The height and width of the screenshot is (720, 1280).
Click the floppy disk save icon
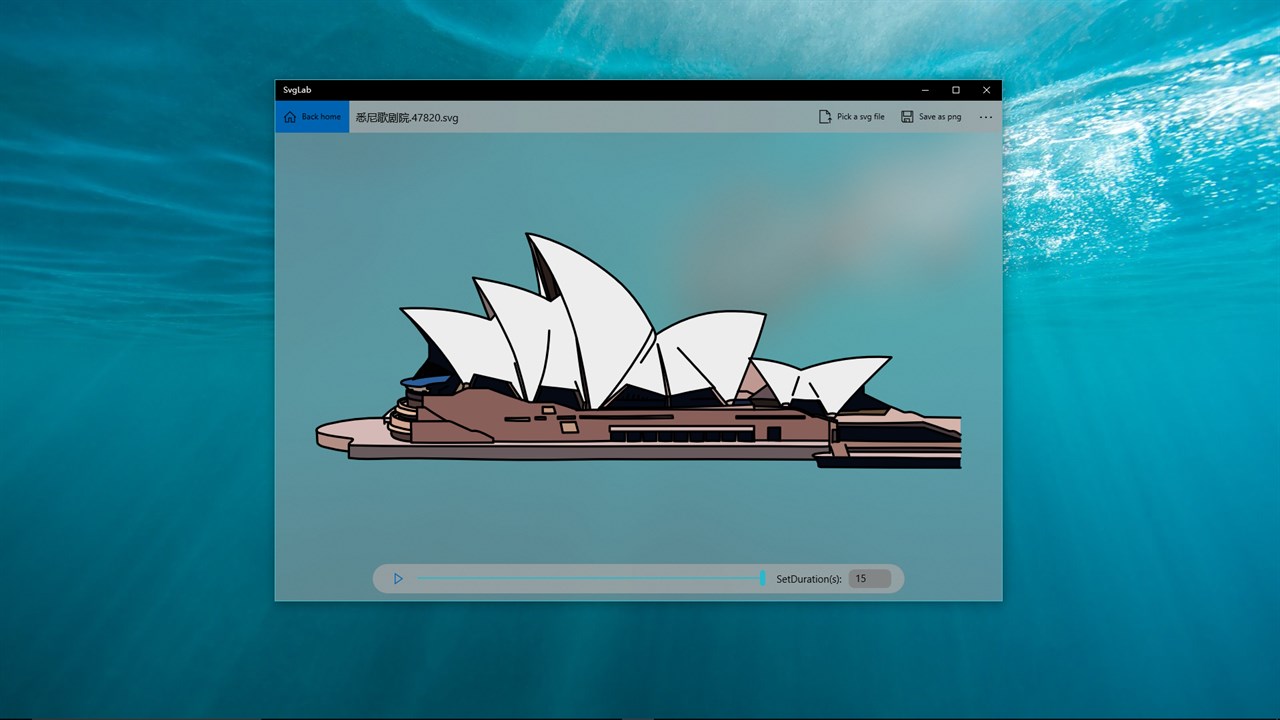pyautogui.click(x=907, y=117)
